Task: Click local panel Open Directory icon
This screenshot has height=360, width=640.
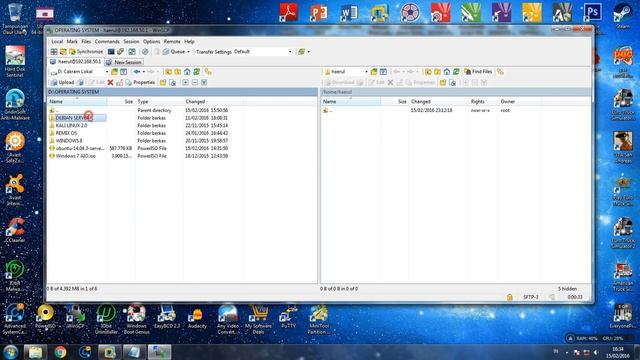Action: [115, 72]
